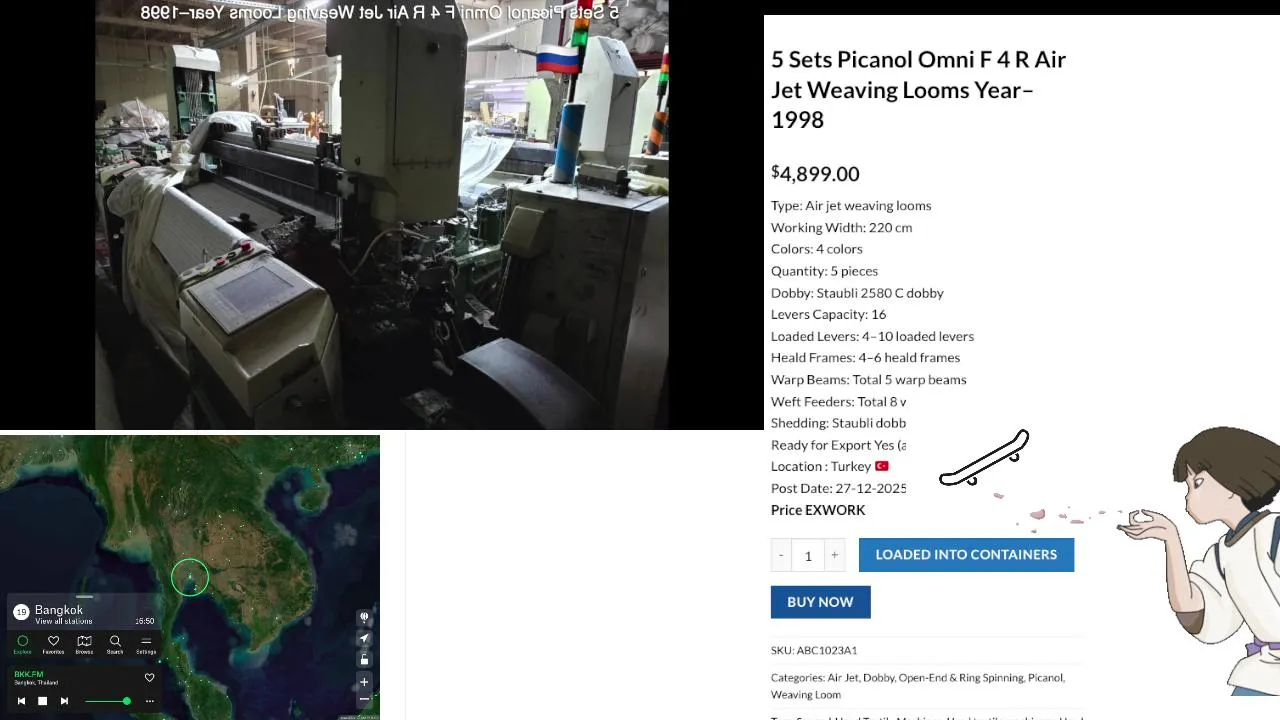The height and width of the screenshot is (720, 1280).
Task: Adjust the green volume slider
Action: (107, 701)
